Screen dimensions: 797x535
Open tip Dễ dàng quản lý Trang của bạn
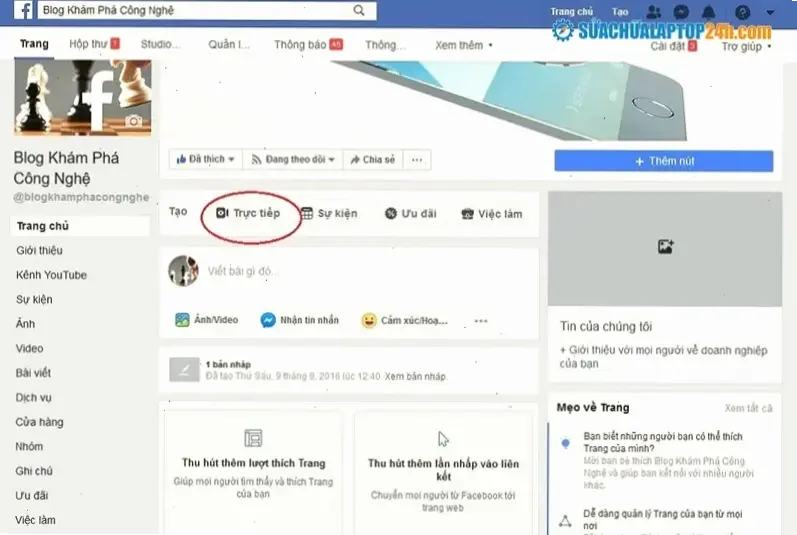coord(663,519)
